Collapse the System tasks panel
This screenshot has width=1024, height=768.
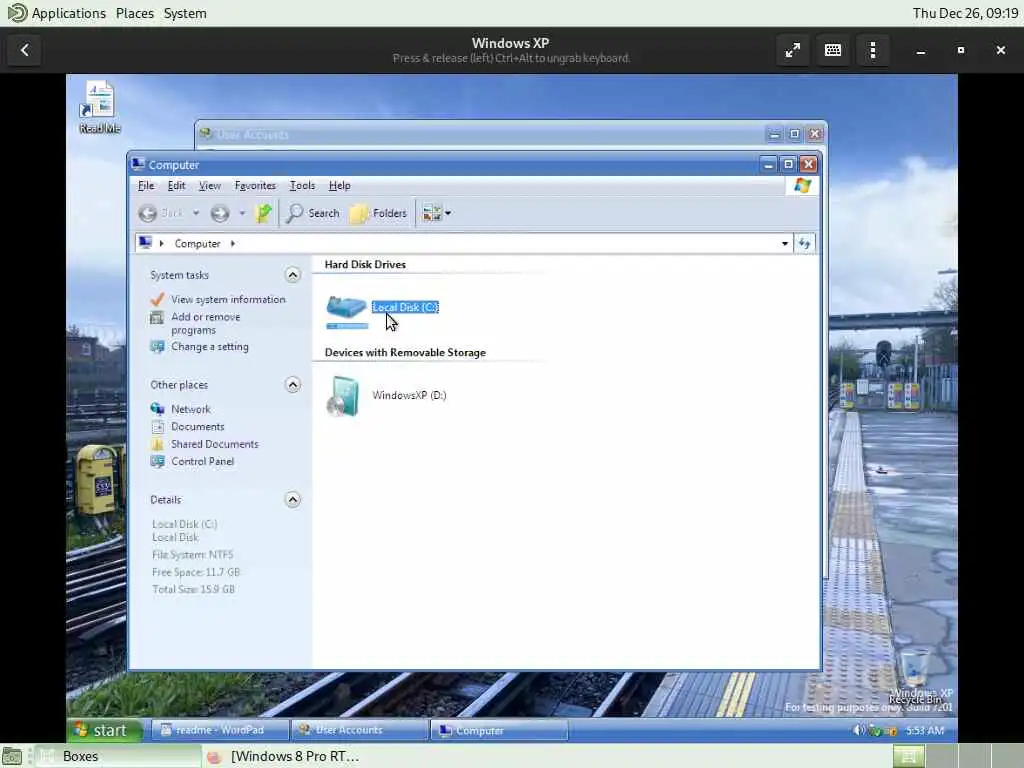coord(293,275)
